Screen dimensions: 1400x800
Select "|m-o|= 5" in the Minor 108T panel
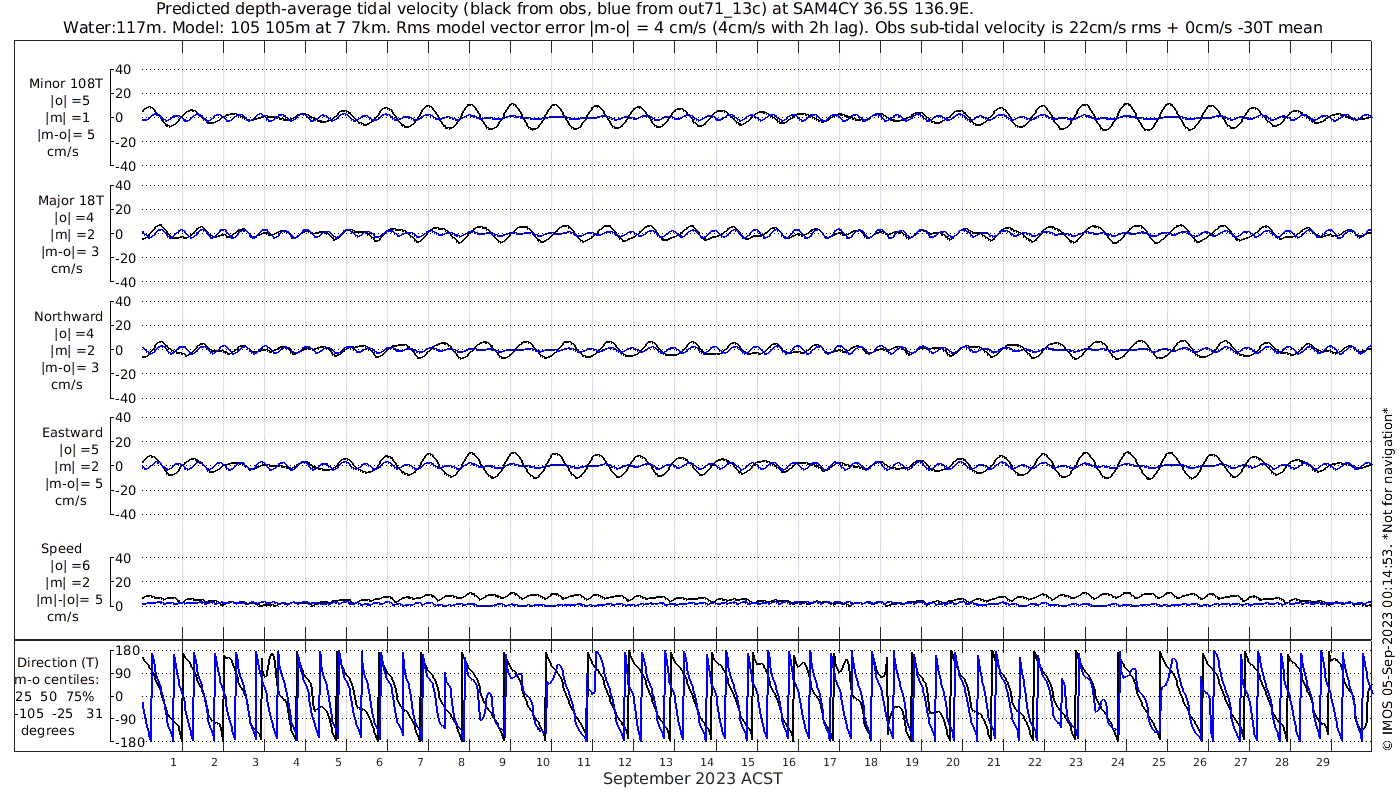click(x=66, y=135)
